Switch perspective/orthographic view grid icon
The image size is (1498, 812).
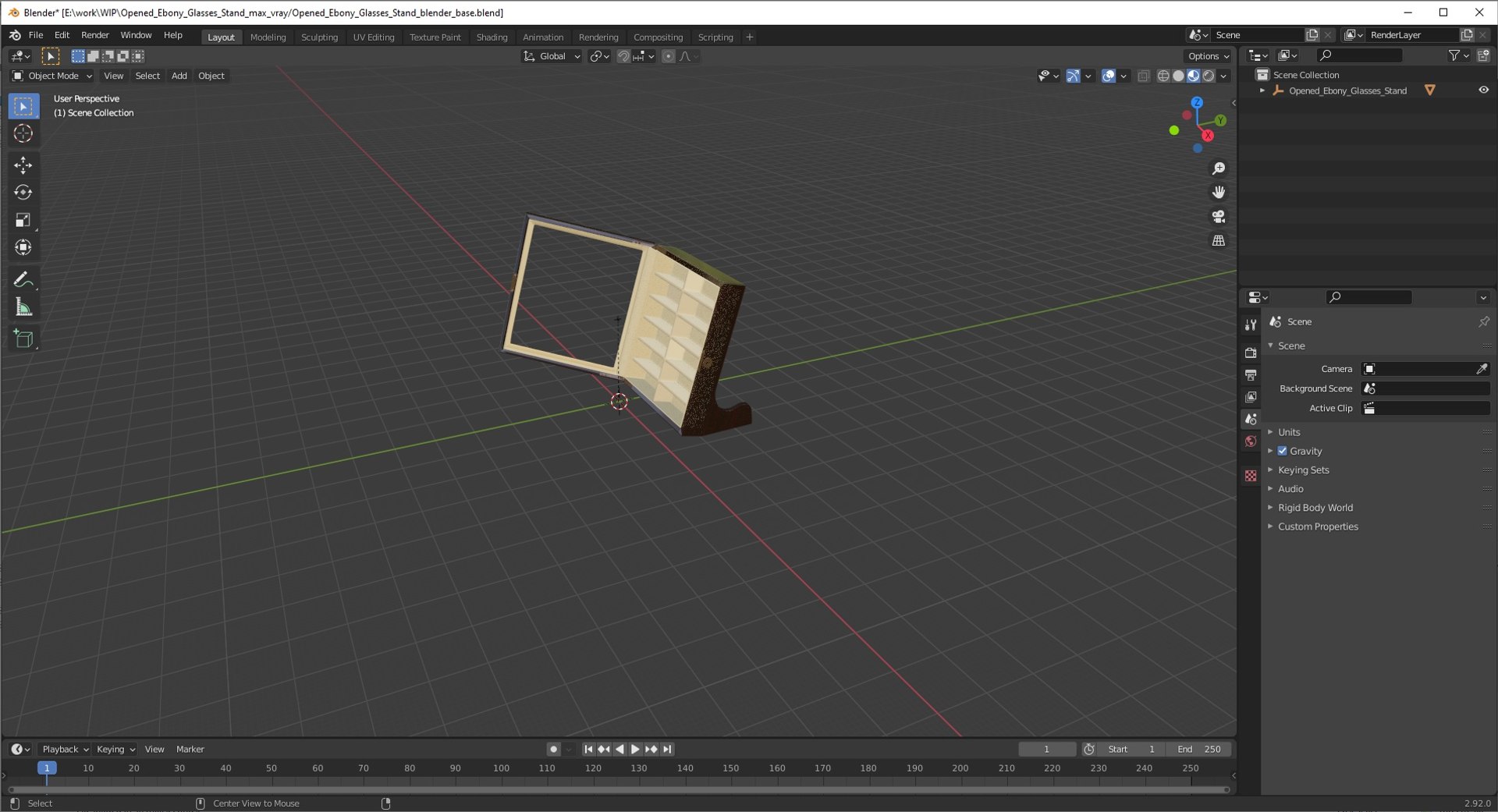(x=1218, y=240)
